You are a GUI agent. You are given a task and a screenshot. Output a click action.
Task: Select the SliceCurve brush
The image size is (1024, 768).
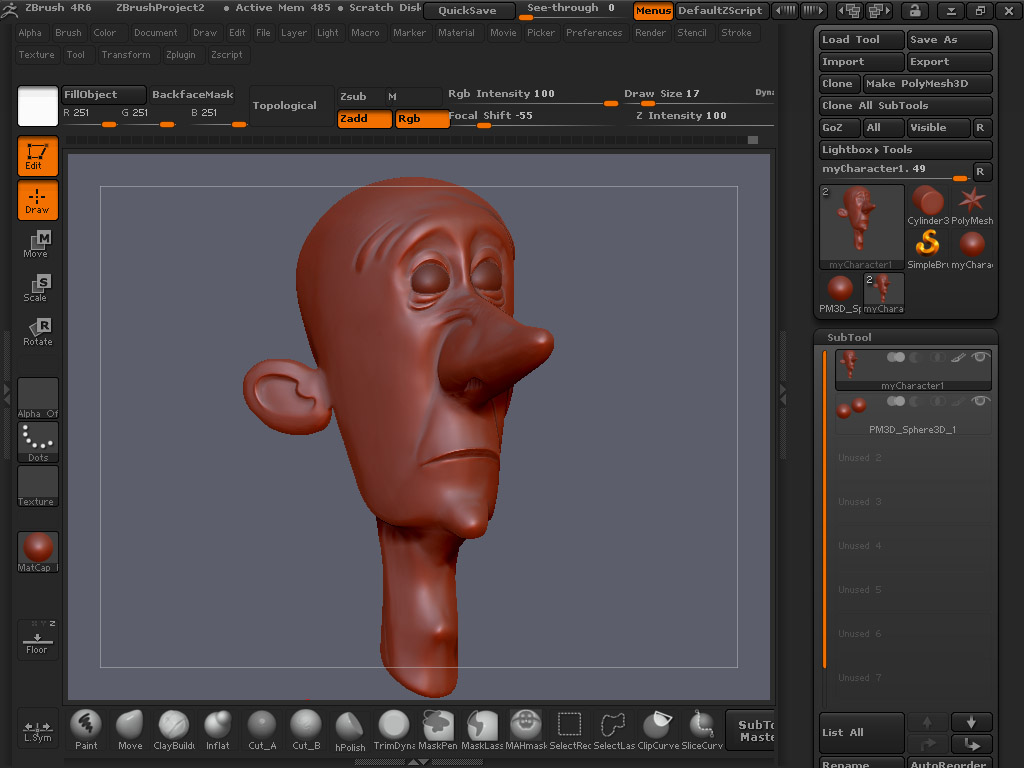pos(702,729)
